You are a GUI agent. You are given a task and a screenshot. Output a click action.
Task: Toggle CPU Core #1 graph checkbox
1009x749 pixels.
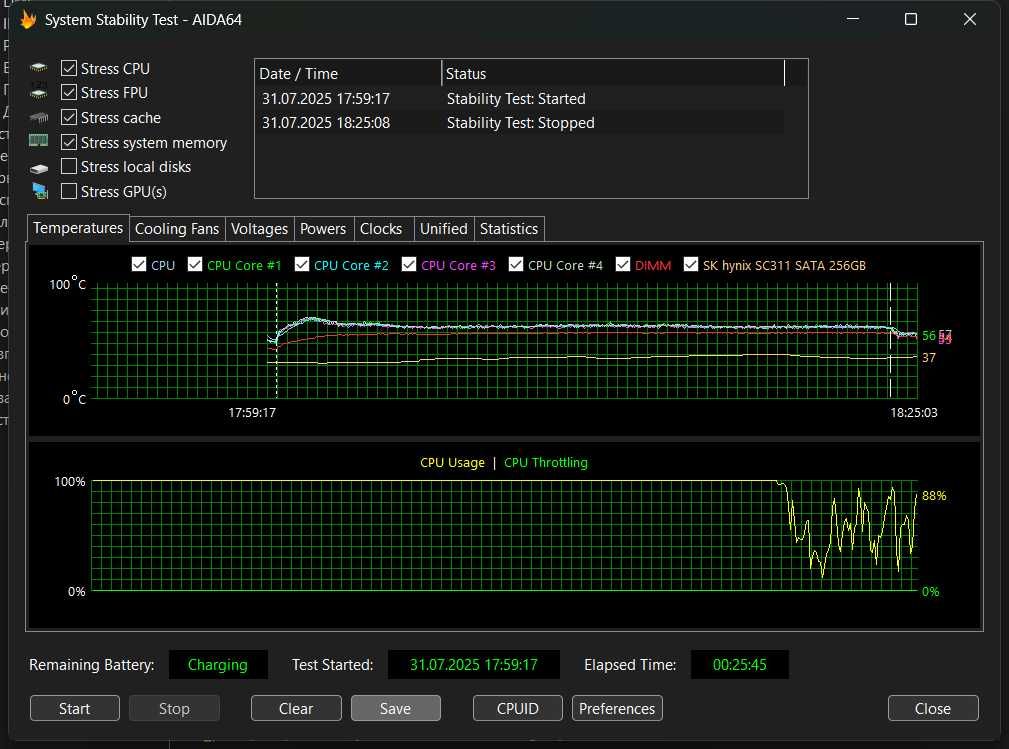pos(194,264)
